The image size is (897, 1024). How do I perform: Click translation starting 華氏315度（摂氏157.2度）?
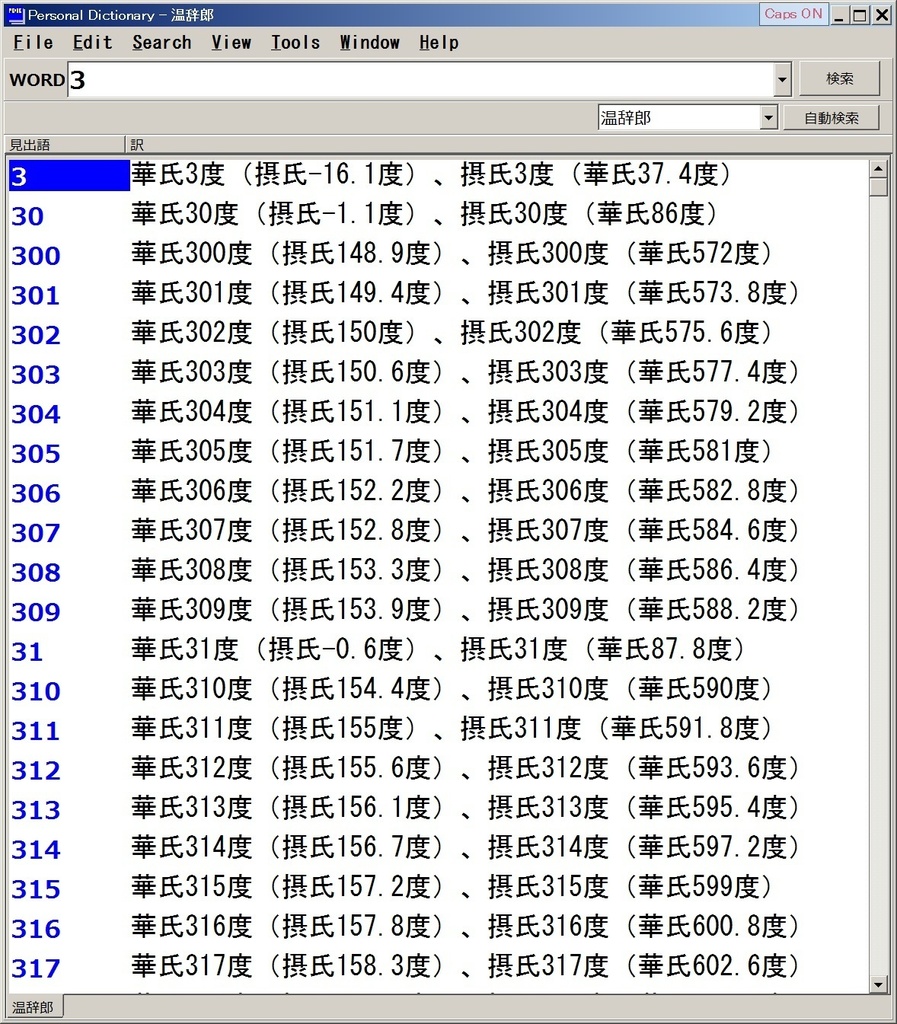pos(452,887)
